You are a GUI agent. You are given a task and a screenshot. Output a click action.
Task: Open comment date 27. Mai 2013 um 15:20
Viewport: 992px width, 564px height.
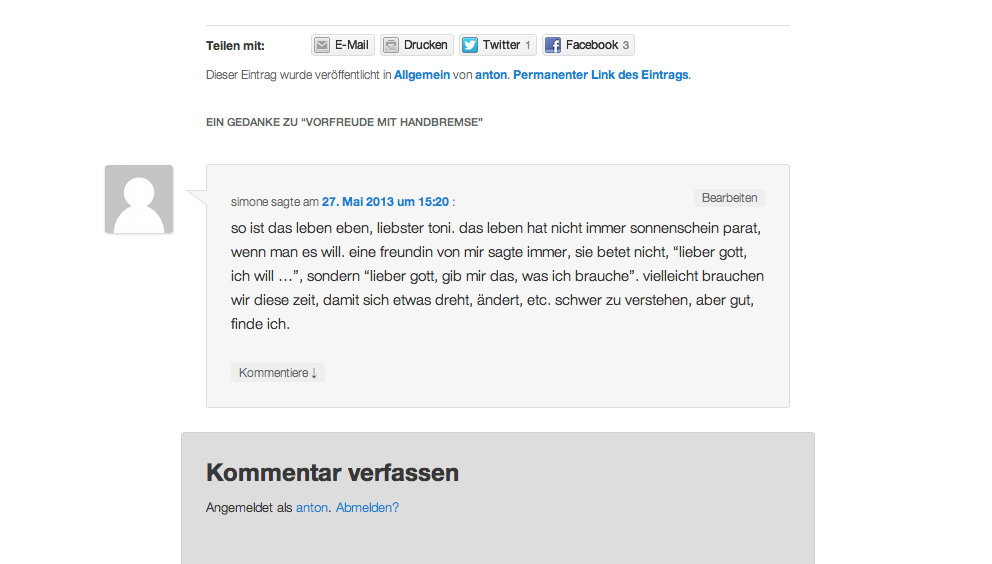click(385, 202)
